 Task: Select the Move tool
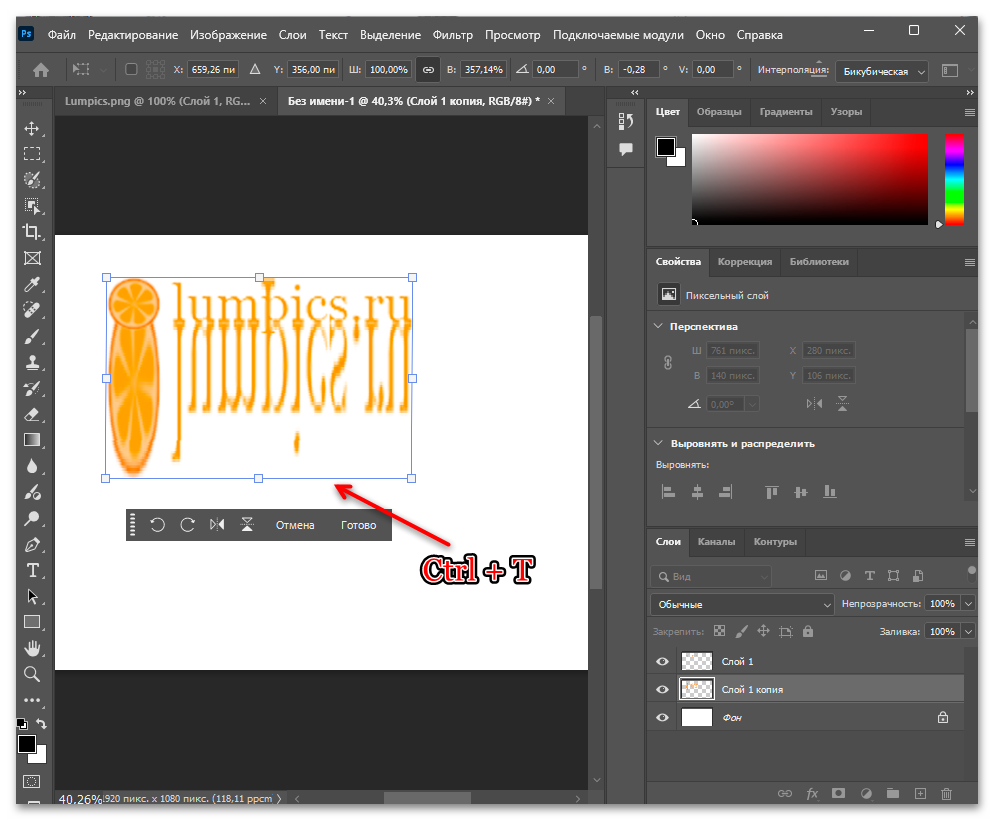pos(32,129)
